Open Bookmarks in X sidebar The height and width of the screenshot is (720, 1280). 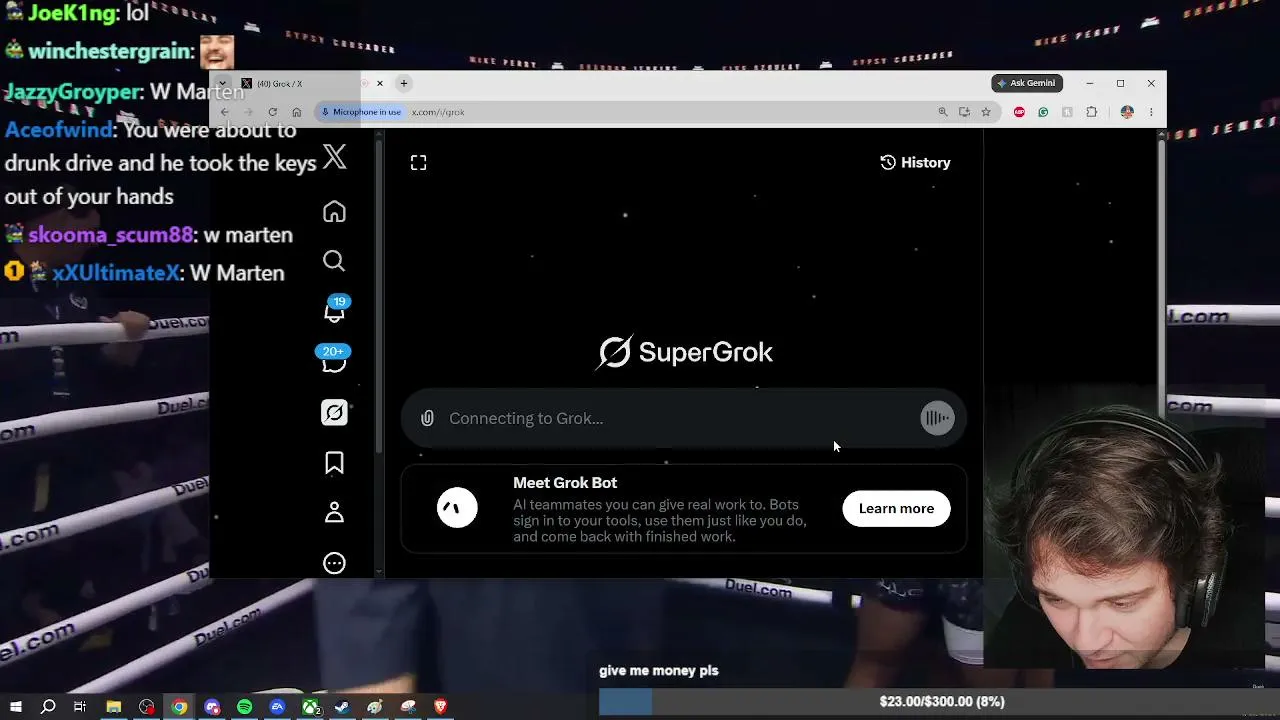click(x=334, y=462)
